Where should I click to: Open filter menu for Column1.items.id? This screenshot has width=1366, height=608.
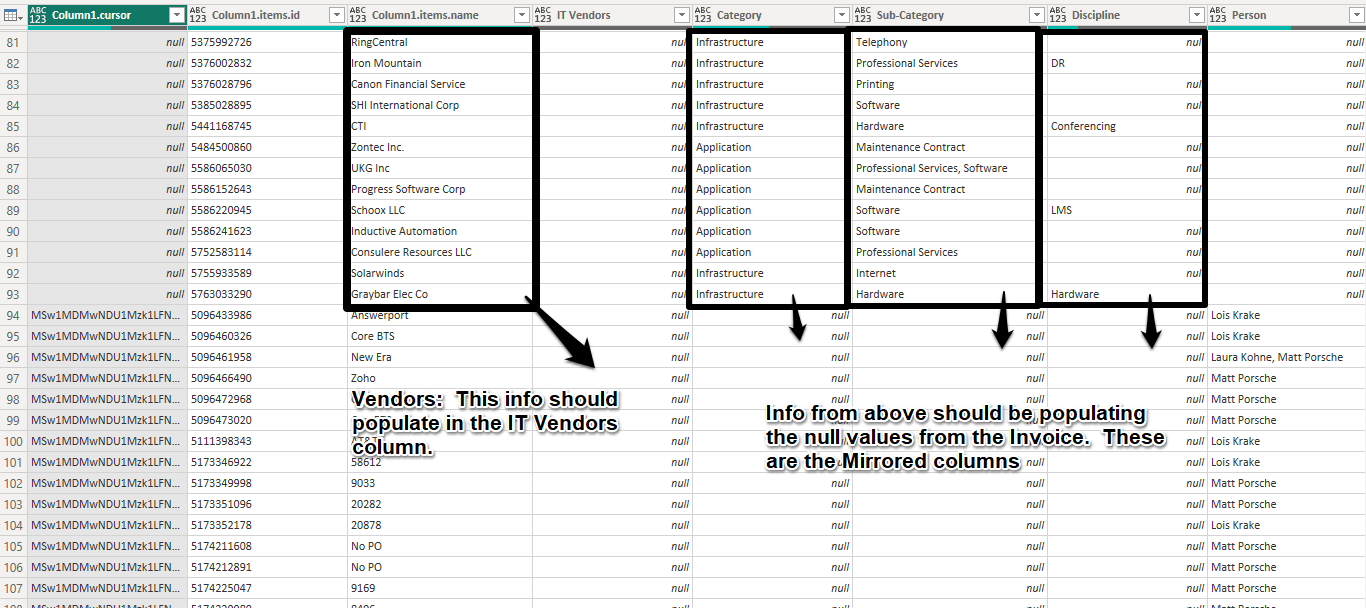[x=338, y=14]
